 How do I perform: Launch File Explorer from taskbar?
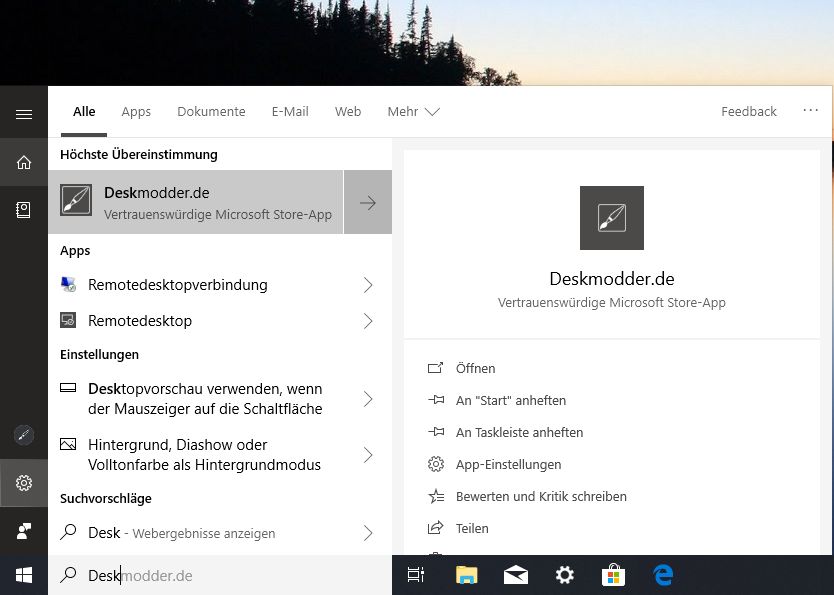(466, 575)
